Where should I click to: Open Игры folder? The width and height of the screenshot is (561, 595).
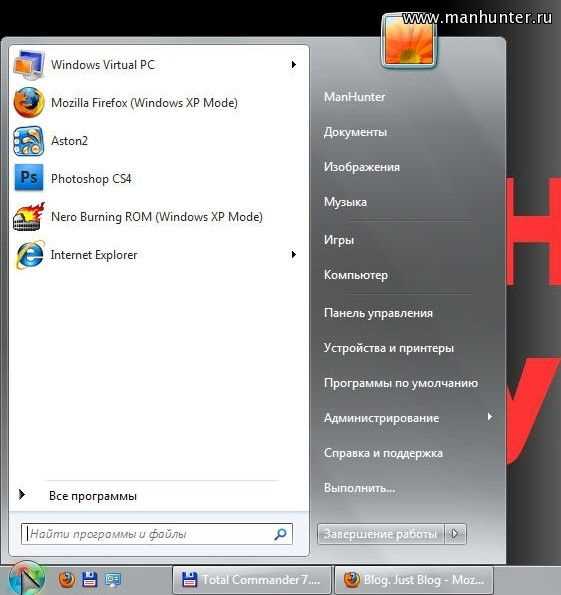[339, 240]
